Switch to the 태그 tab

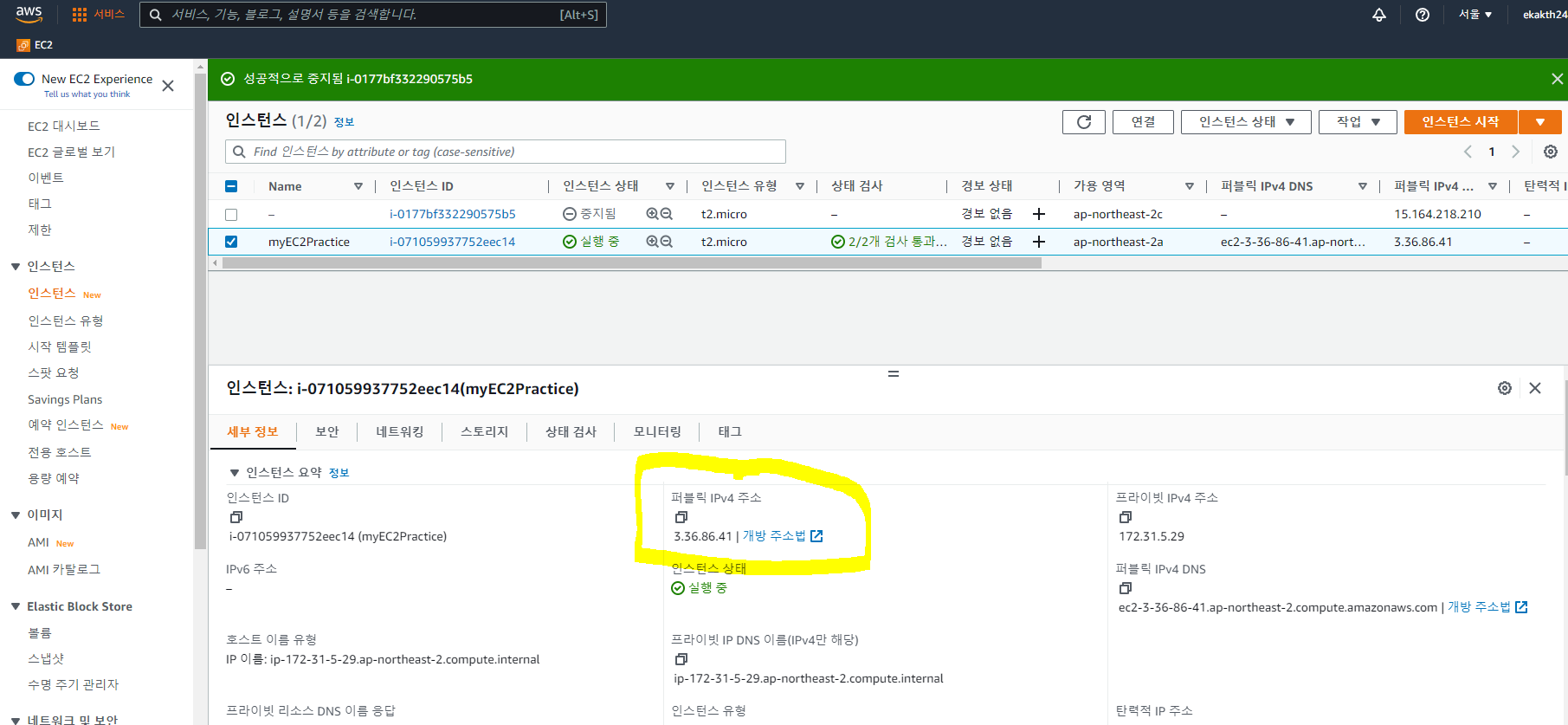click(730, 431)
